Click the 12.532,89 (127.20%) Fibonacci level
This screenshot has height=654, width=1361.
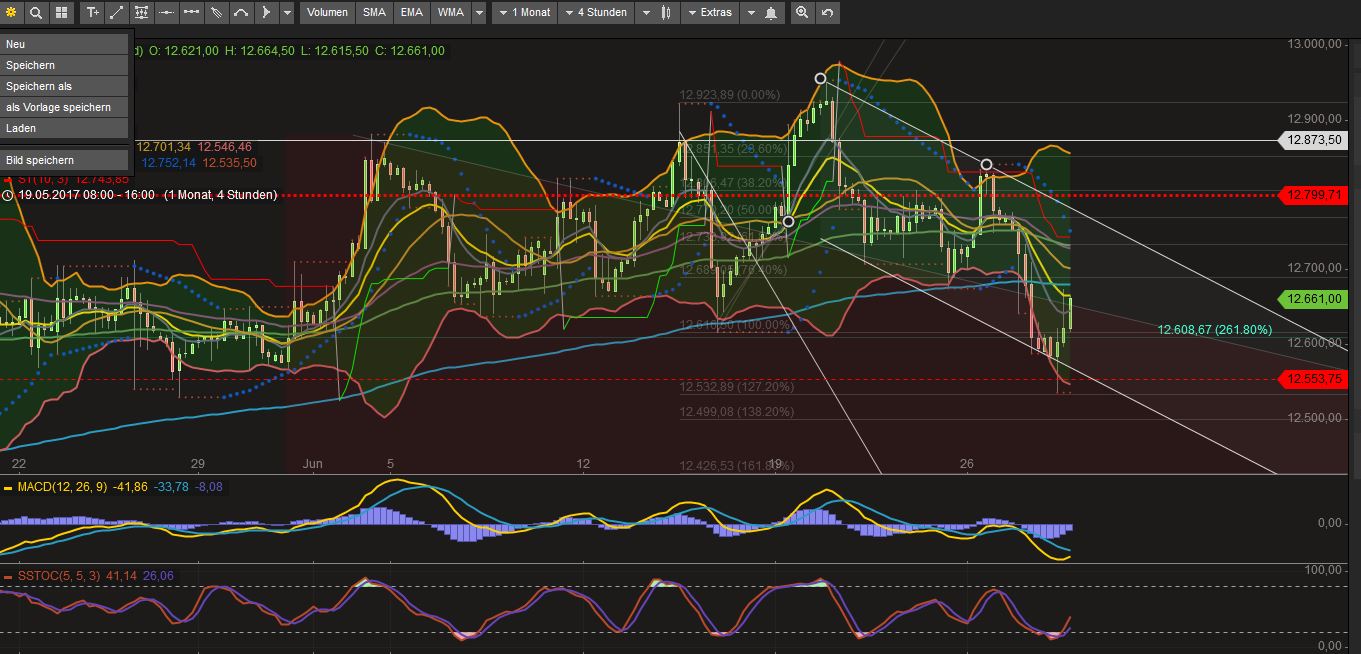click(x=737, y=386)
